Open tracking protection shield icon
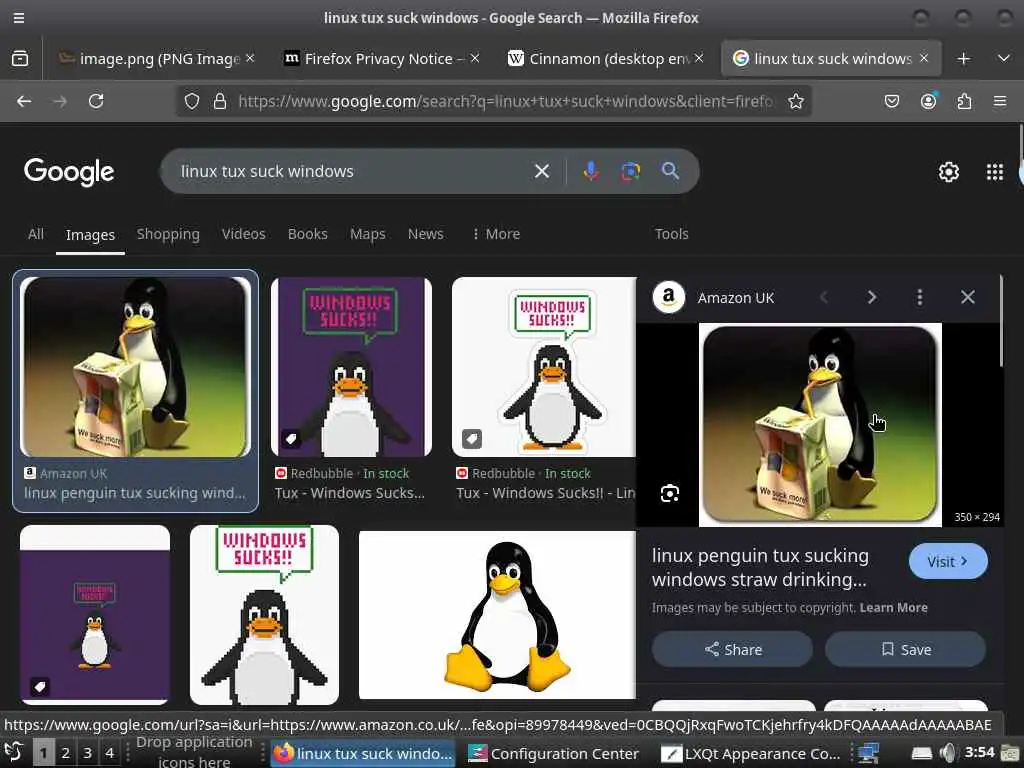This screenshot has width=1024, height=768. [x=191, y=101]
